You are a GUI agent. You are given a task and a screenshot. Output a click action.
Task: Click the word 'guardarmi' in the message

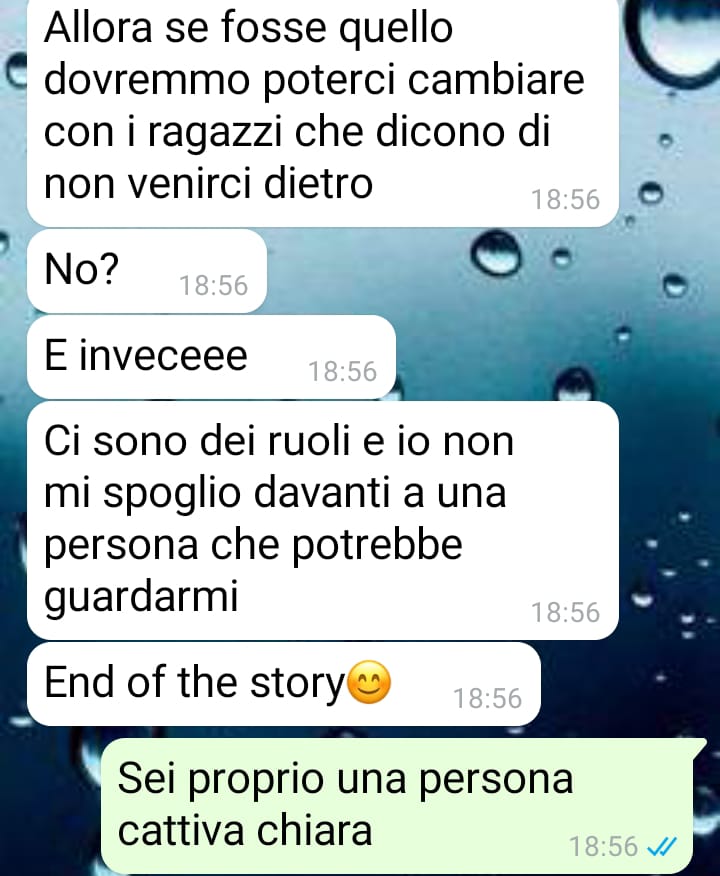(x=141, y=597)
